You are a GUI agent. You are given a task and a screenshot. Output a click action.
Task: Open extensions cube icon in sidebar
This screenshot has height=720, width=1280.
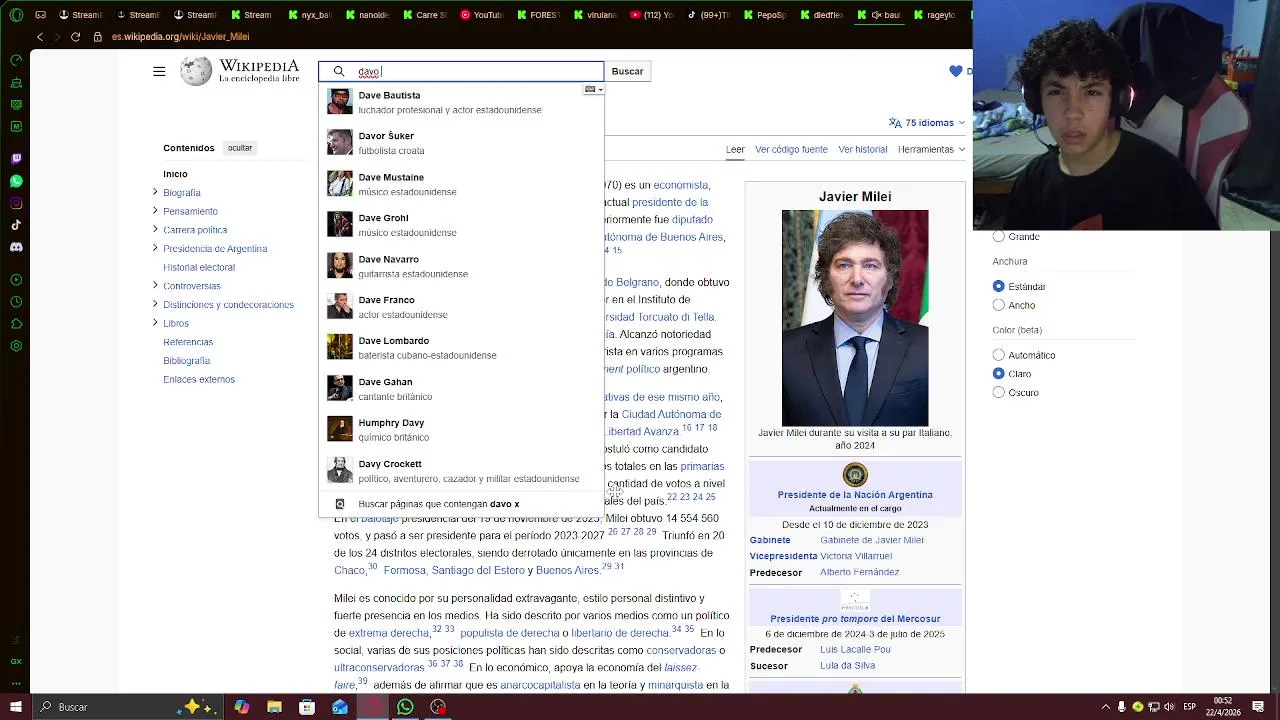pos(16,324)
